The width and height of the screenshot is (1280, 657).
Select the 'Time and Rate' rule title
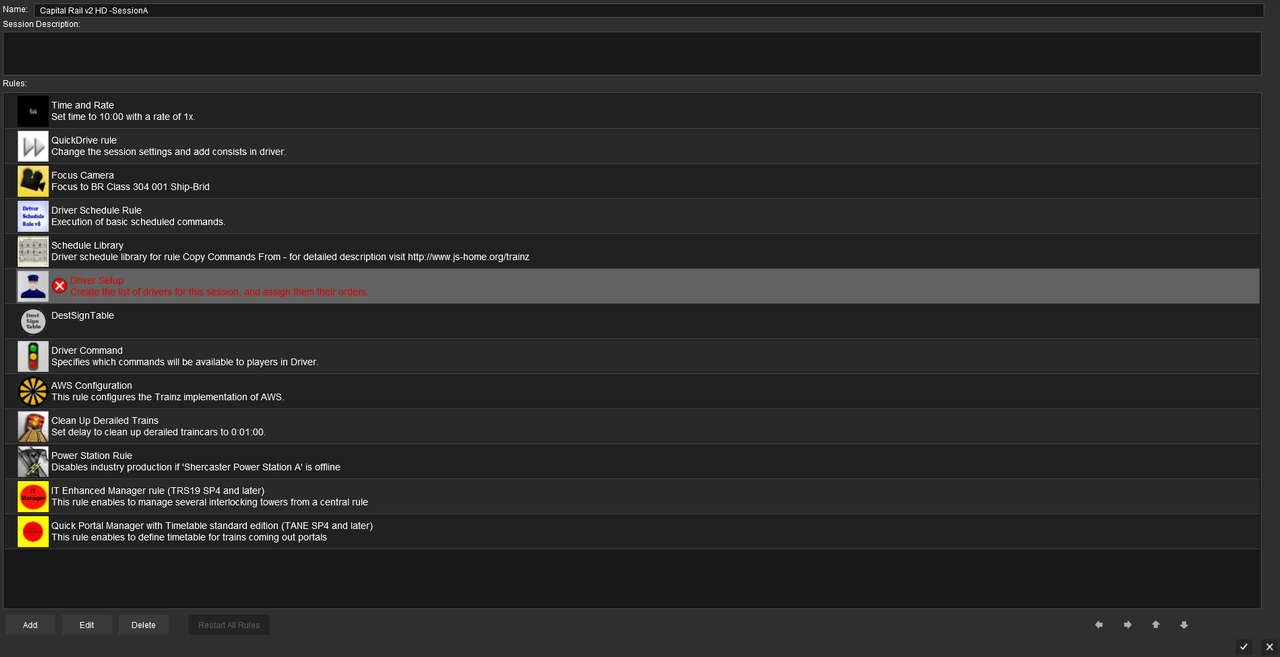(83, 105)
